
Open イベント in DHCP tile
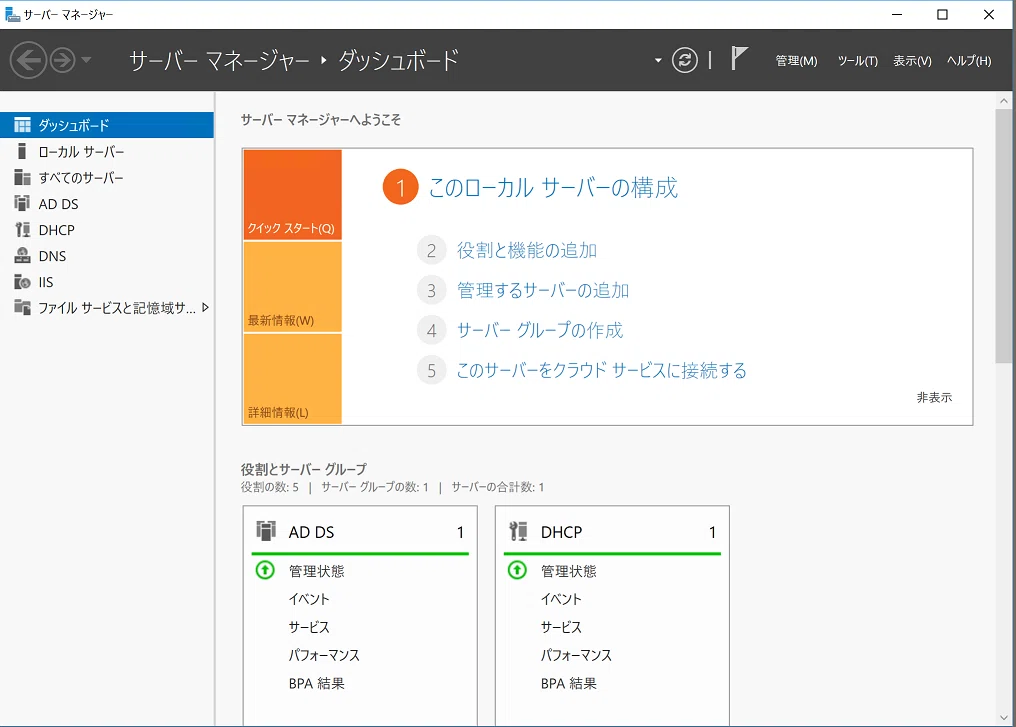coord(561,599)
